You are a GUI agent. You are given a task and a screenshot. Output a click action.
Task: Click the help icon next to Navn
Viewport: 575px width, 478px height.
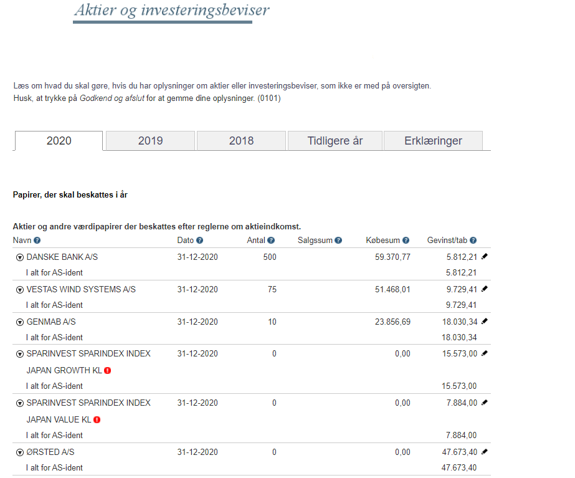37,241
